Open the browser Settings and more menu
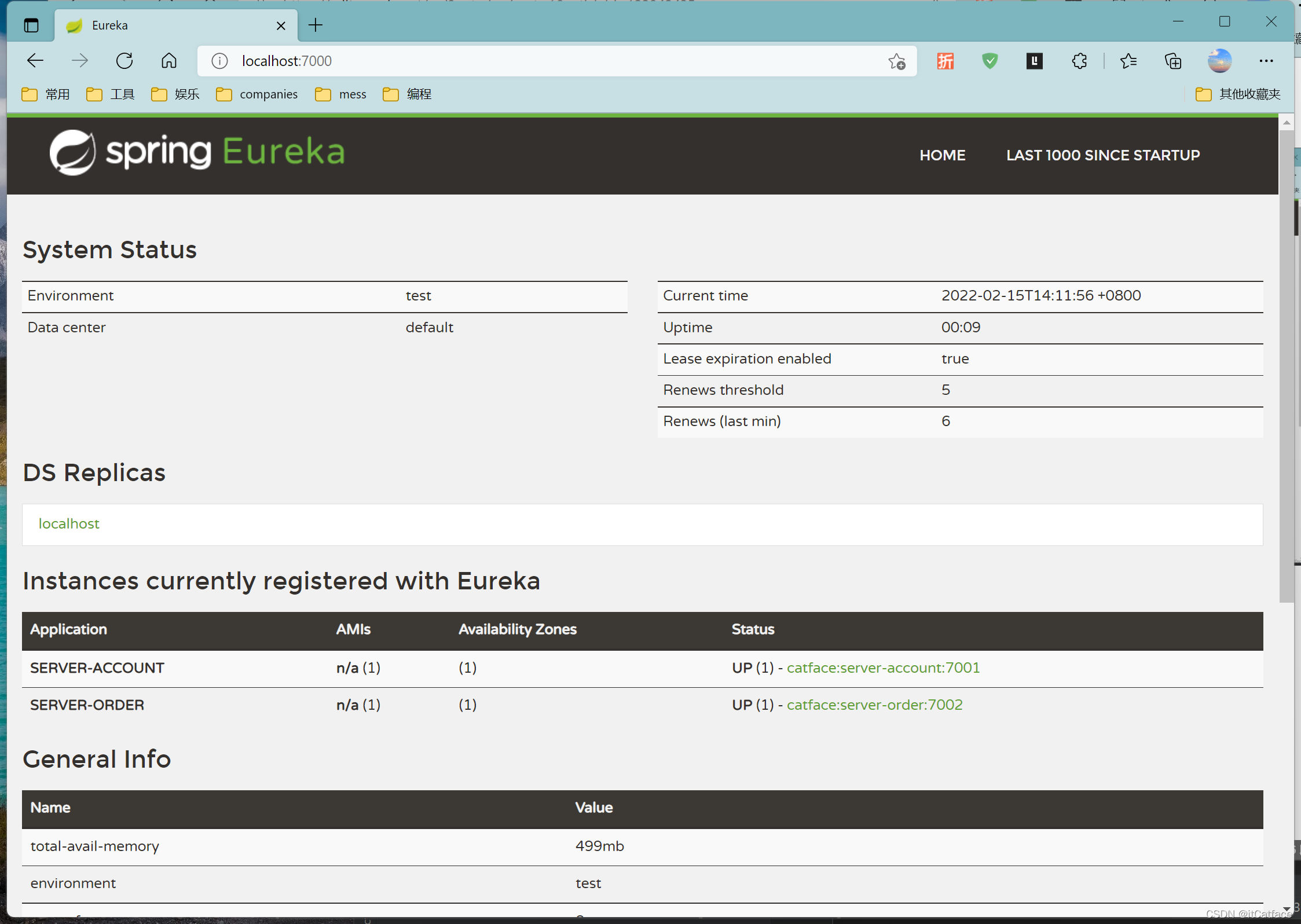Screen dimensions: 1301x924 1266,61
